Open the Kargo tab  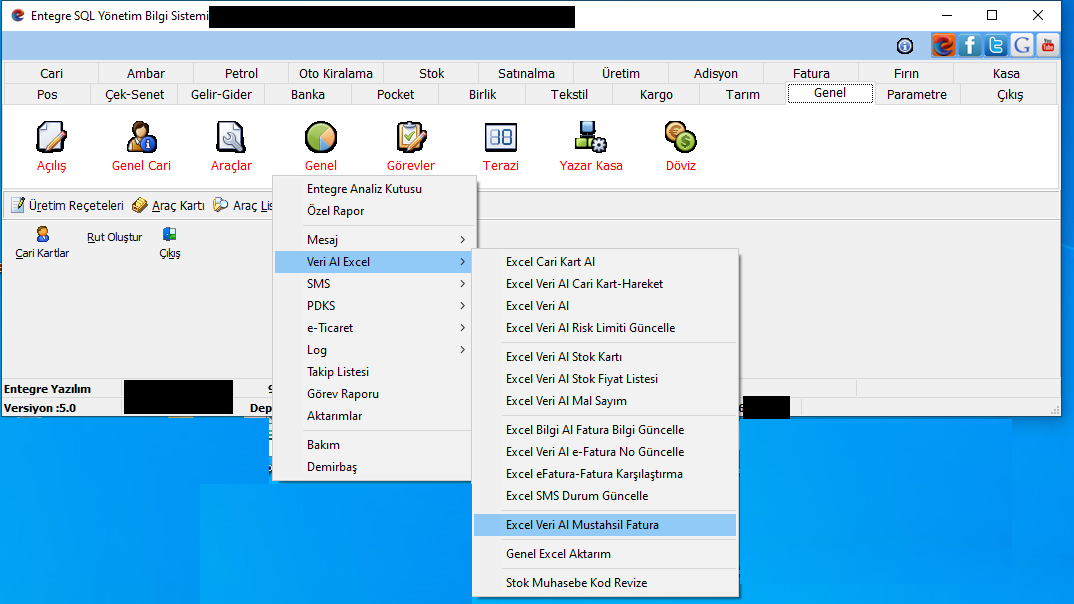click(656, 95)
